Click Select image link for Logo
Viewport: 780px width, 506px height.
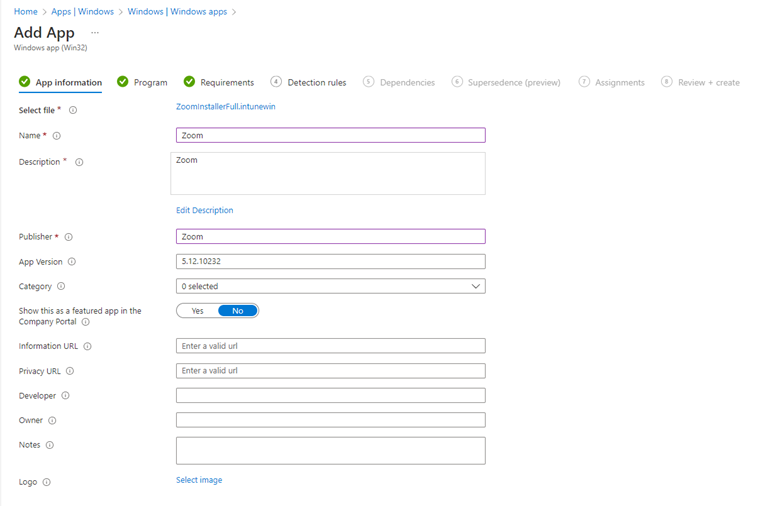(199, 480)
